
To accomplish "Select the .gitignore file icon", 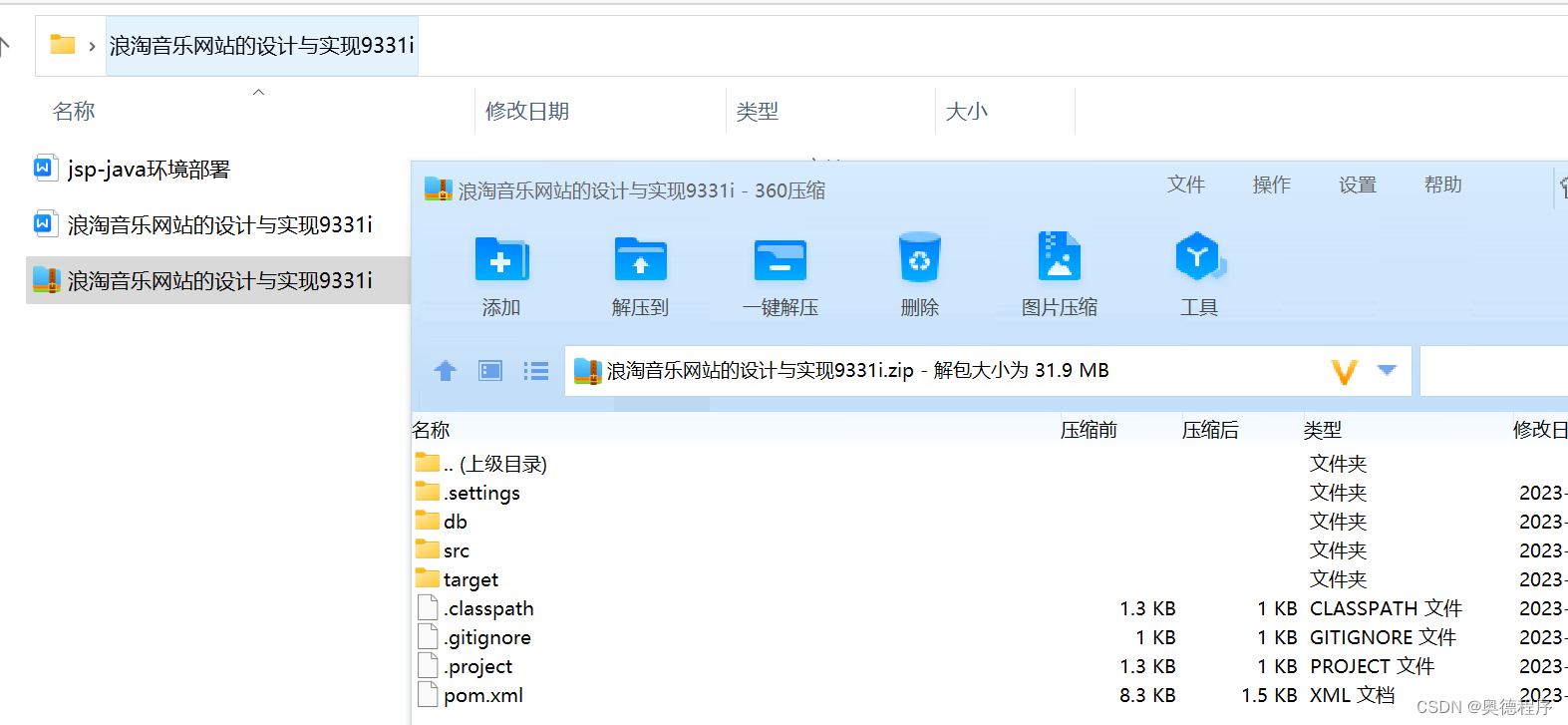I will (x=428, y=637).
